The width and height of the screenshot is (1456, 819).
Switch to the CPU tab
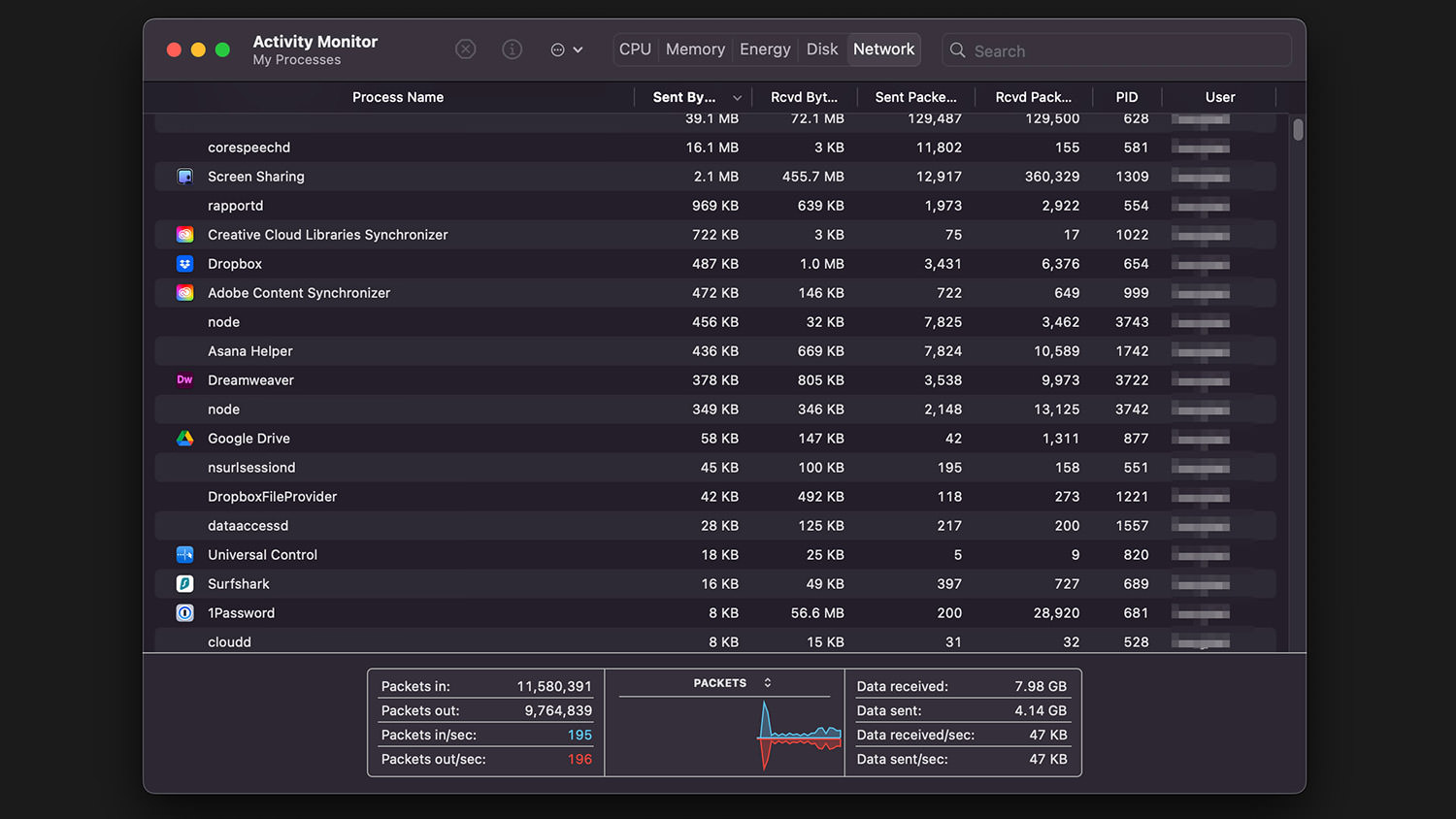tap(635, 49)
